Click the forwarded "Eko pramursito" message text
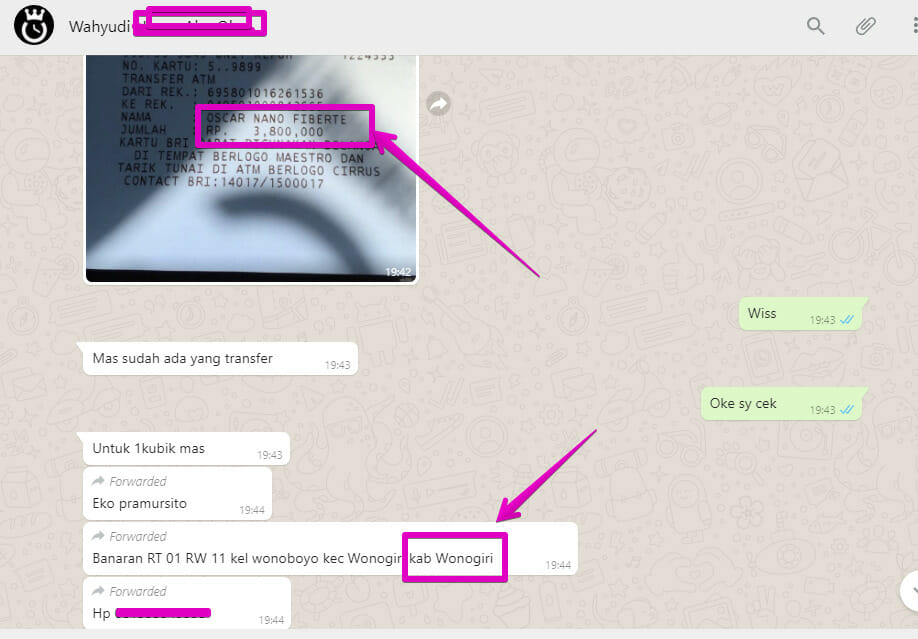 tap(140, 503)
